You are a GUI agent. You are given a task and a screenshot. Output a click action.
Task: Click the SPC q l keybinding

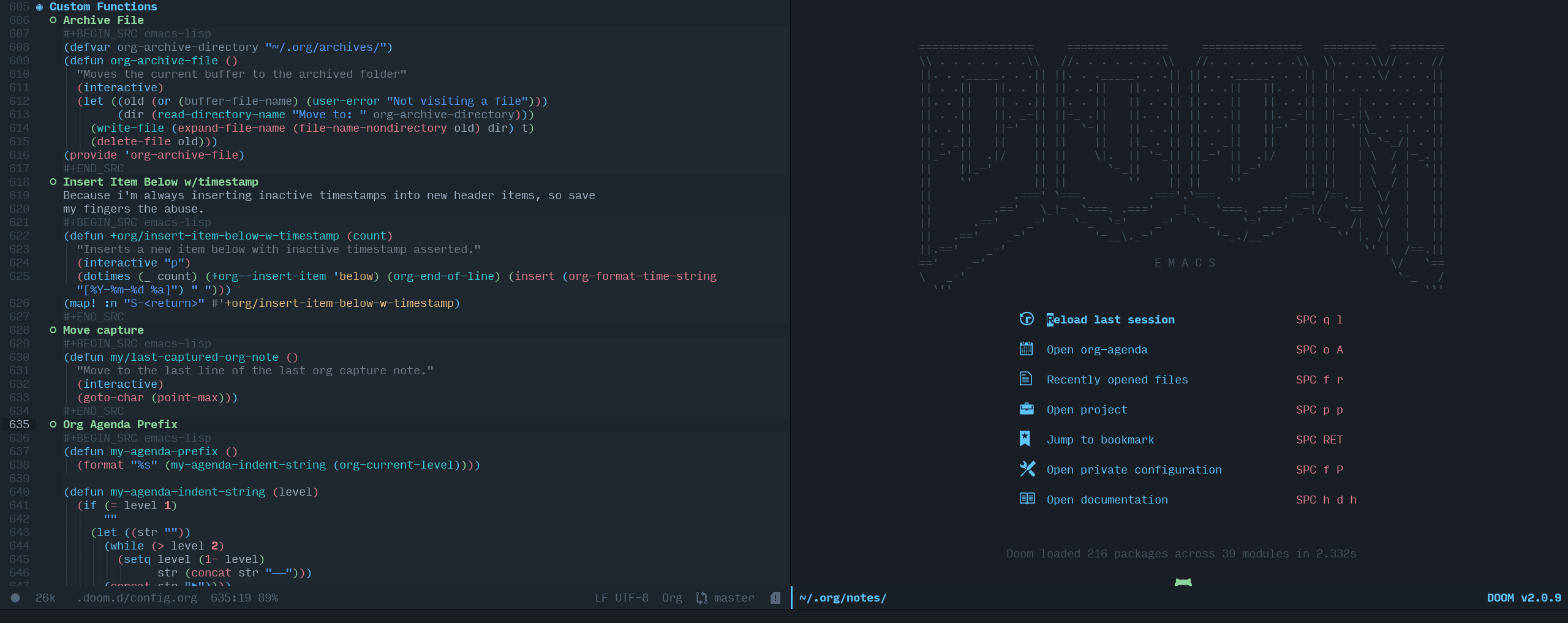[1319, 320]
